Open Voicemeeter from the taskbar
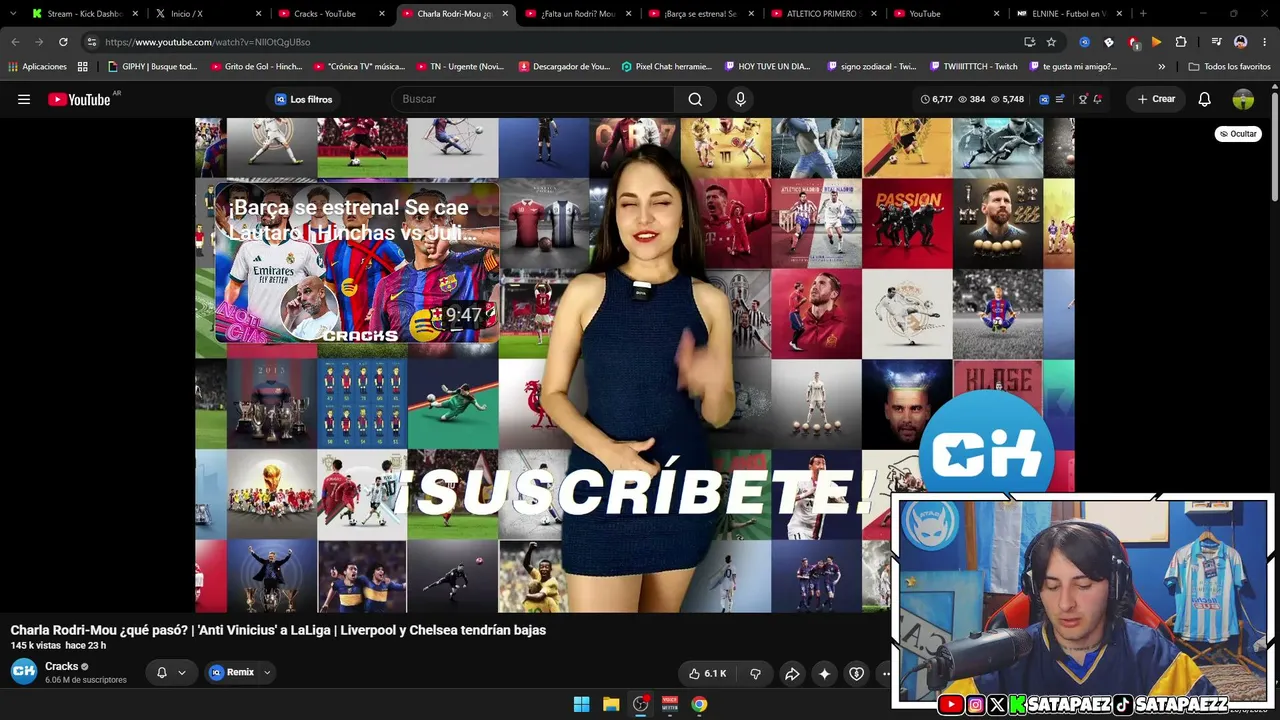Image resolution: width=1280 pixels, height=720 pixels. (670, 704)
